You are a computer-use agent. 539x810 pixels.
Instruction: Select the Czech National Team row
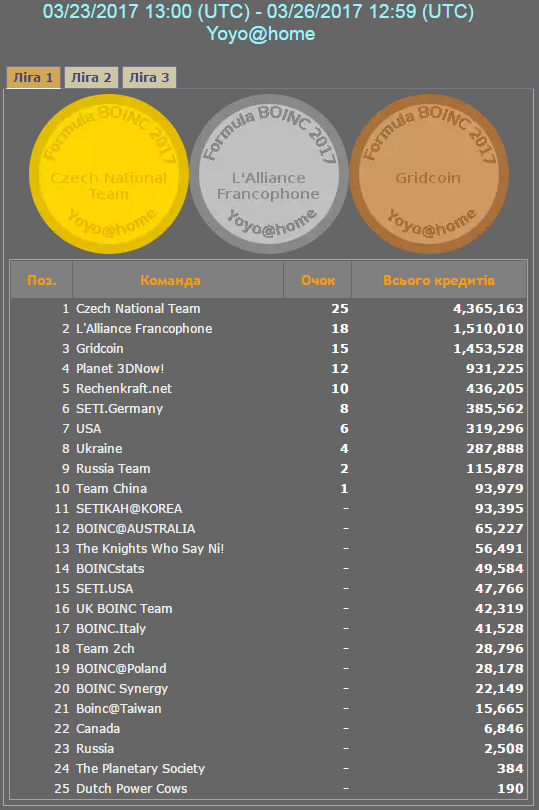click(x=269, y=308)
